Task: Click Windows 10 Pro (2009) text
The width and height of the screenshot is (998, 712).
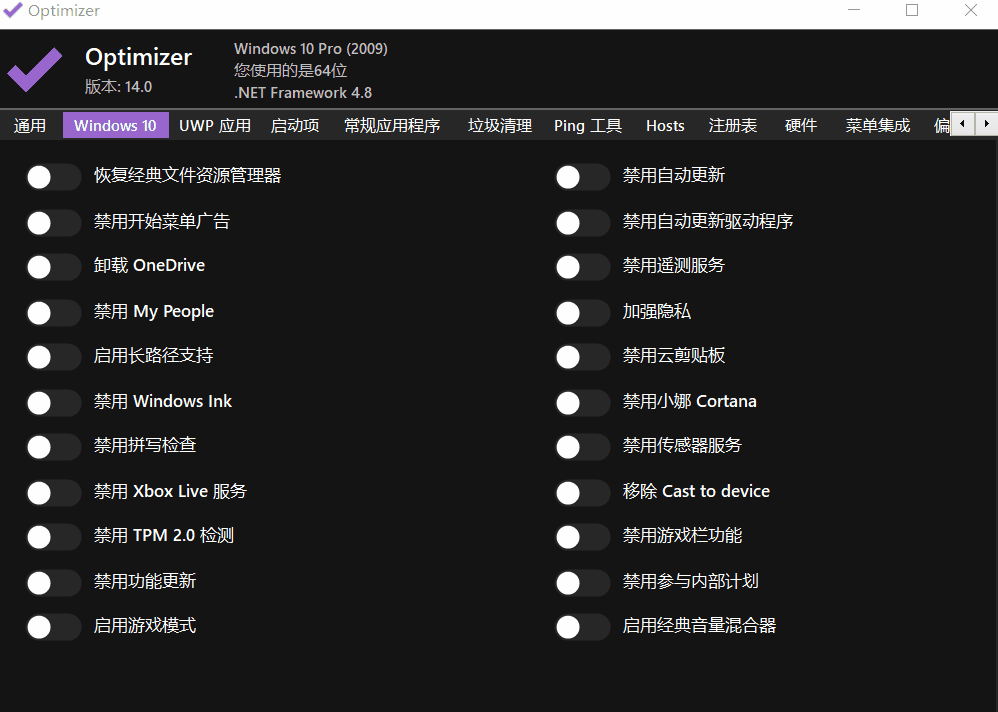Action: click(311, 49)
